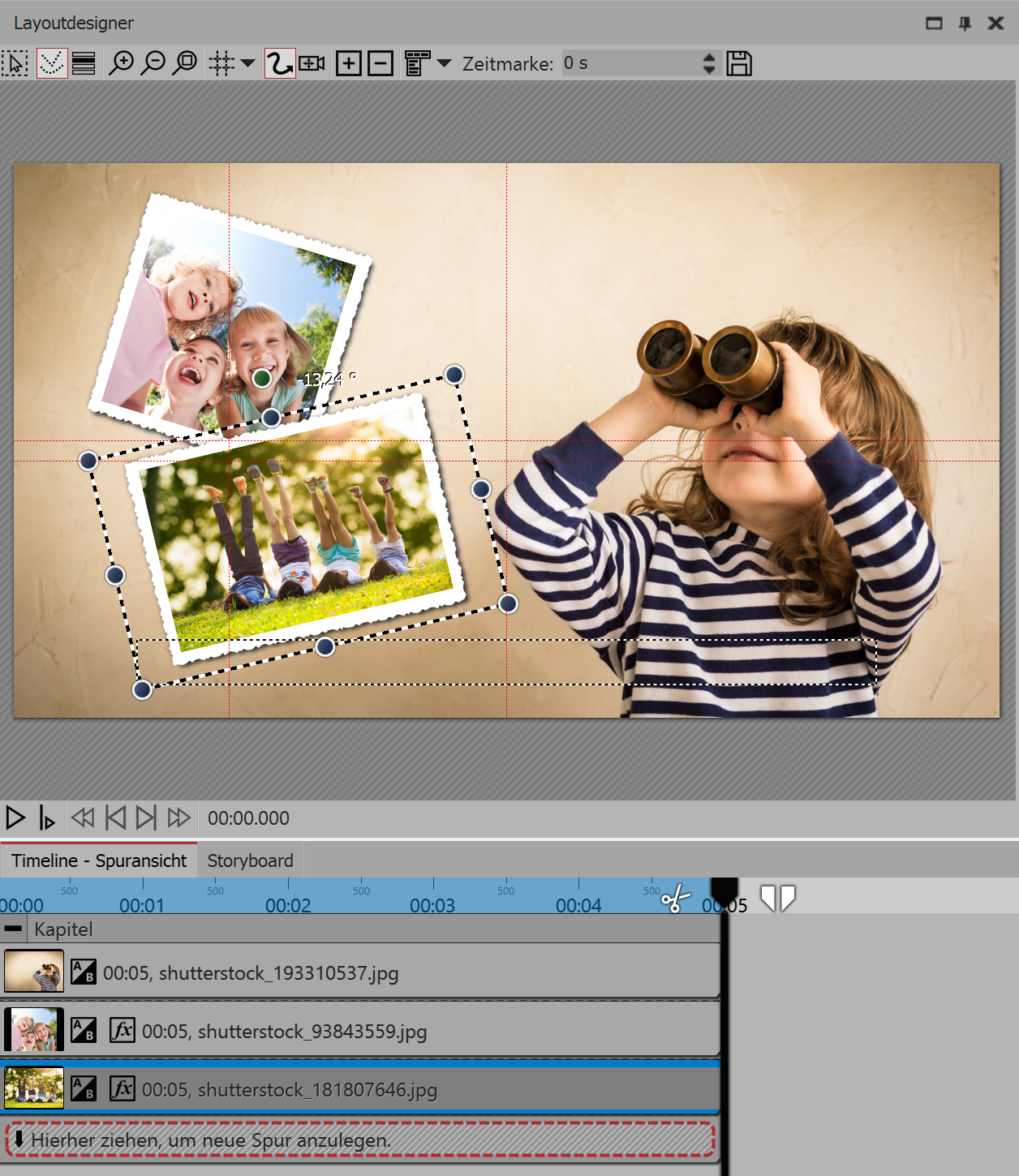Increase Zeitmarke using the up stepper arrow
This screenshot has width=1019, height=1176.
709,57
